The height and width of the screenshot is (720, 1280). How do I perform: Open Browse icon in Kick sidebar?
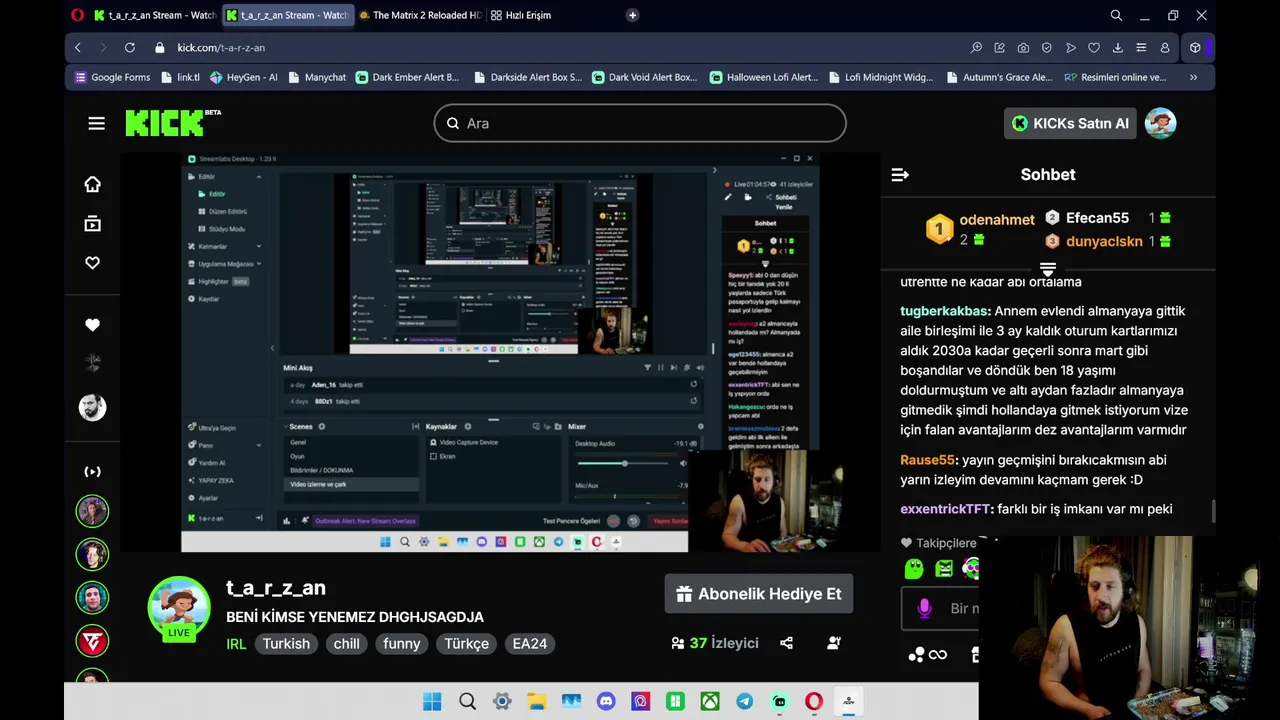92,224
